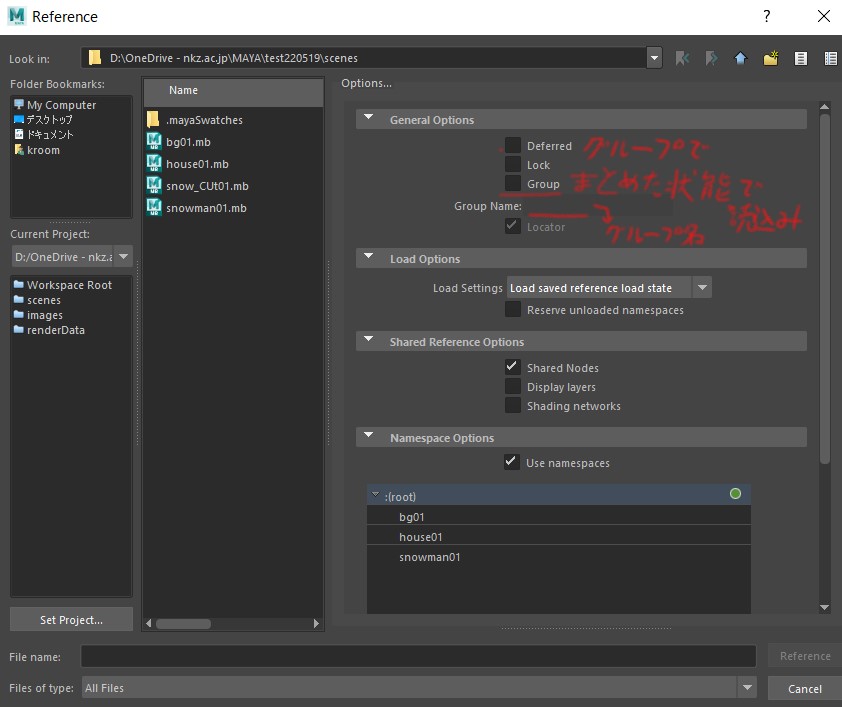Click the Group Name input field
This screenshot has height=707, width=842.
(x=599, y=206)
